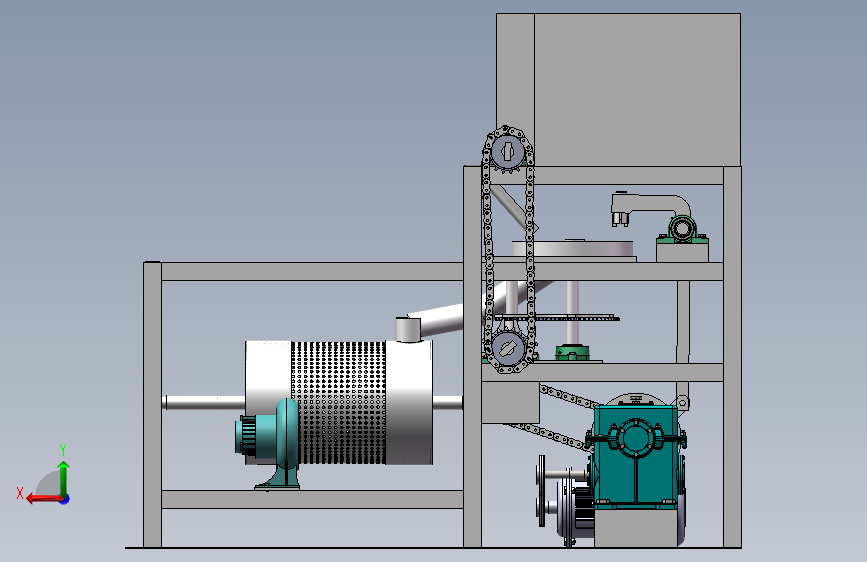867x562 pixels.
Task: Select the gray pedestal under the gearbox
Action: 636,528
